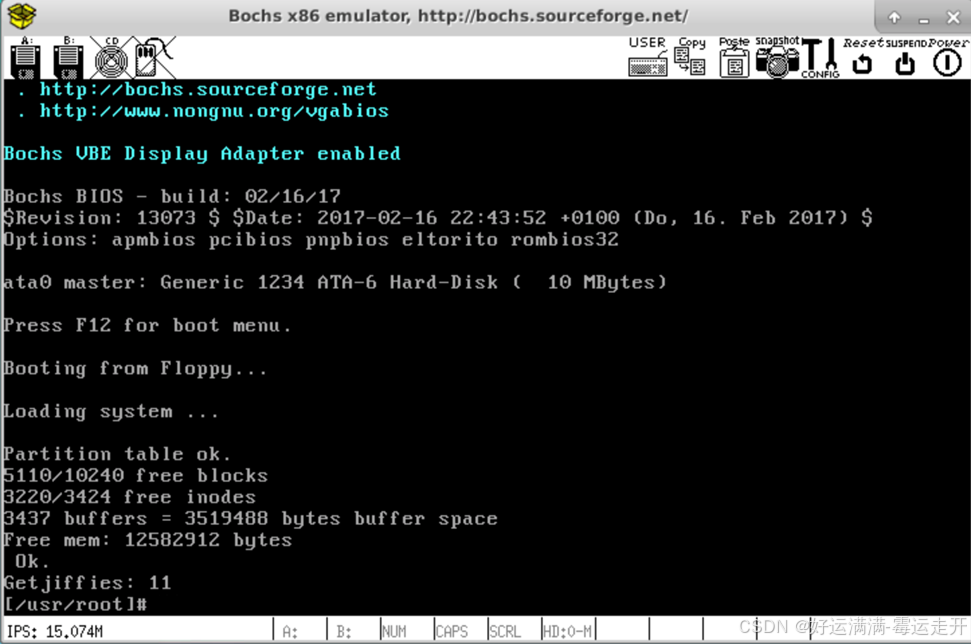971x644 pixels.
Task: Click floppy drive A: icon
Action: (x=25, y=58)
